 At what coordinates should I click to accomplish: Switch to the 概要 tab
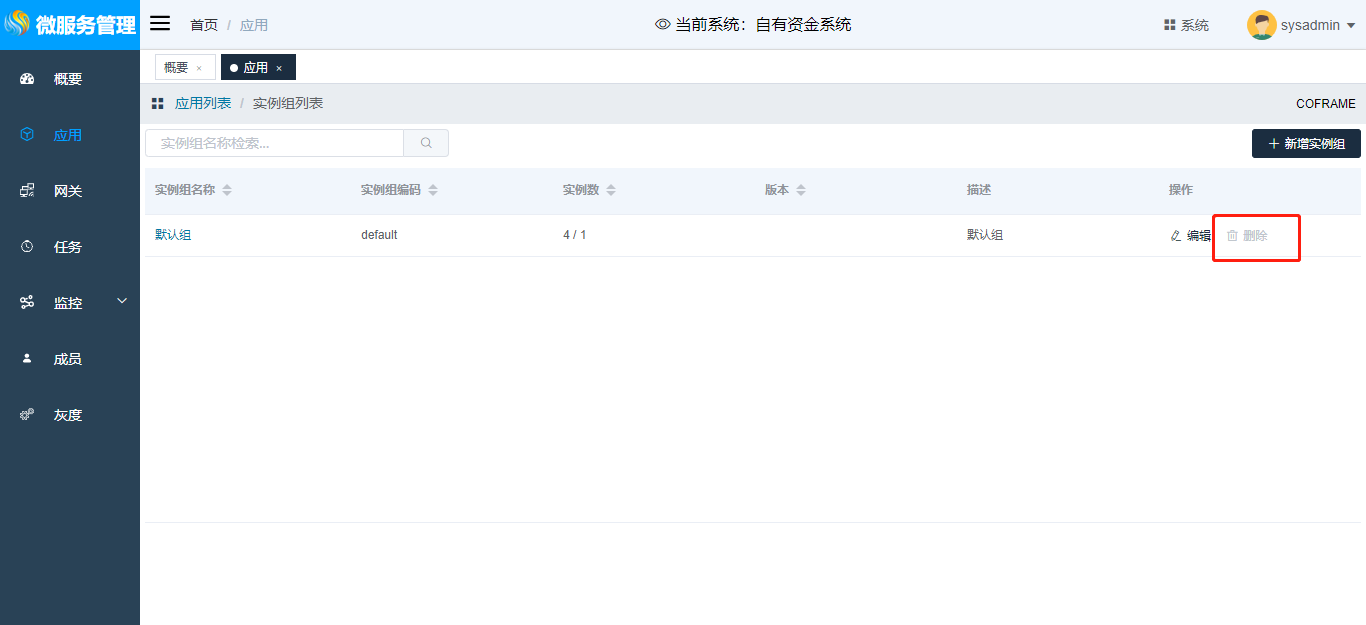[x=176, y=67]
